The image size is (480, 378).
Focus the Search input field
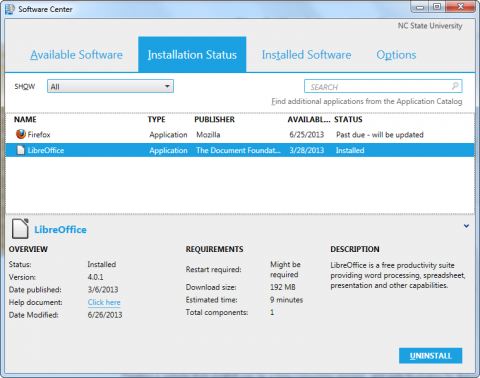click(383, 86)
